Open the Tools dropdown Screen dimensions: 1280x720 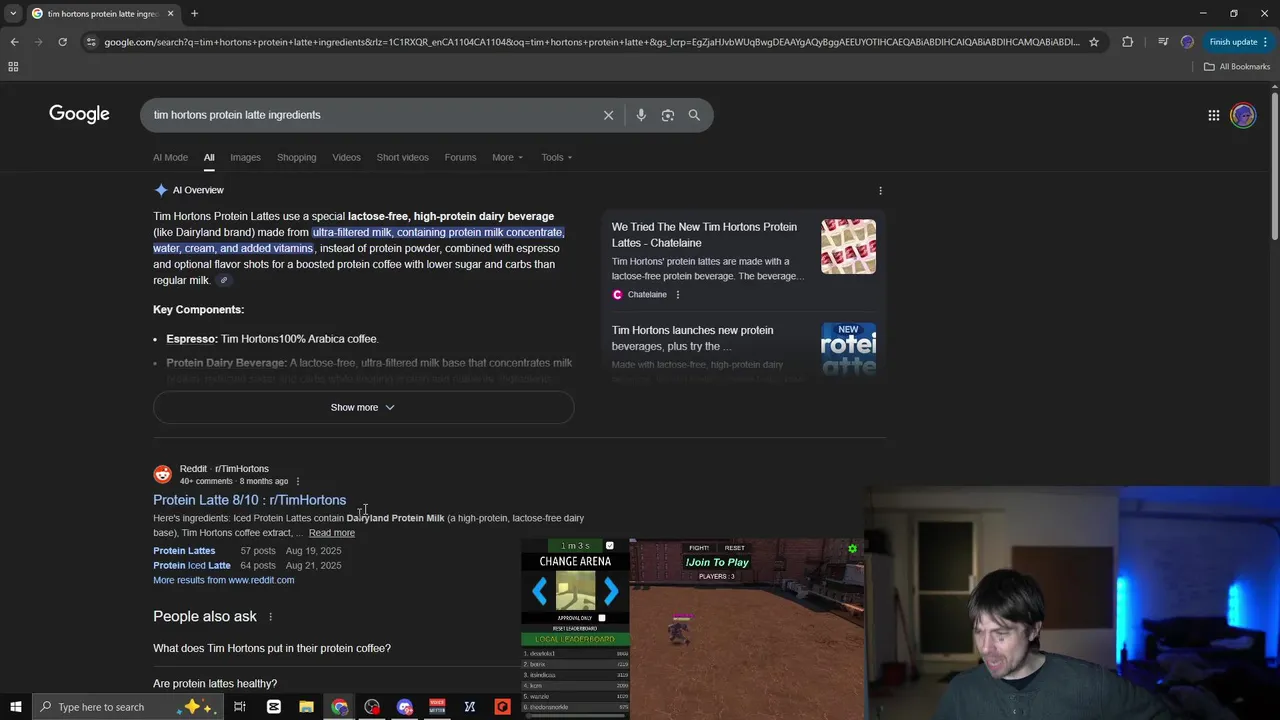pos(557,157)
